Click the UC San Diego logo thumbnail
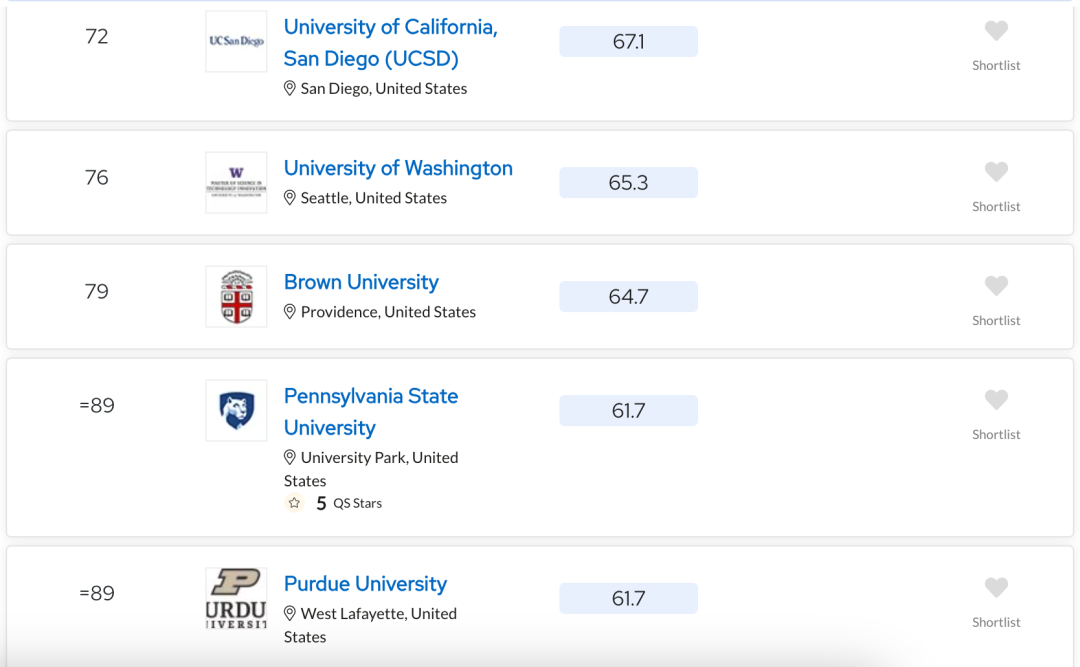The height and width of the screenshot is (667, 1080). (x=236, y=41)
